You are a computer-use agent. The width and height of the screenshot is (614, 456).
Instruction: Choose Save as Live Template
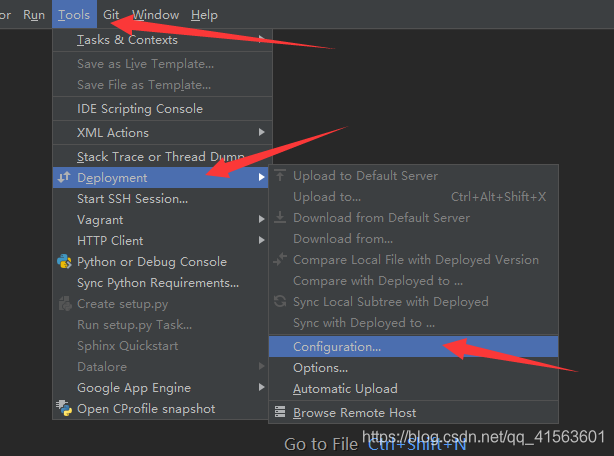(163, 64)
